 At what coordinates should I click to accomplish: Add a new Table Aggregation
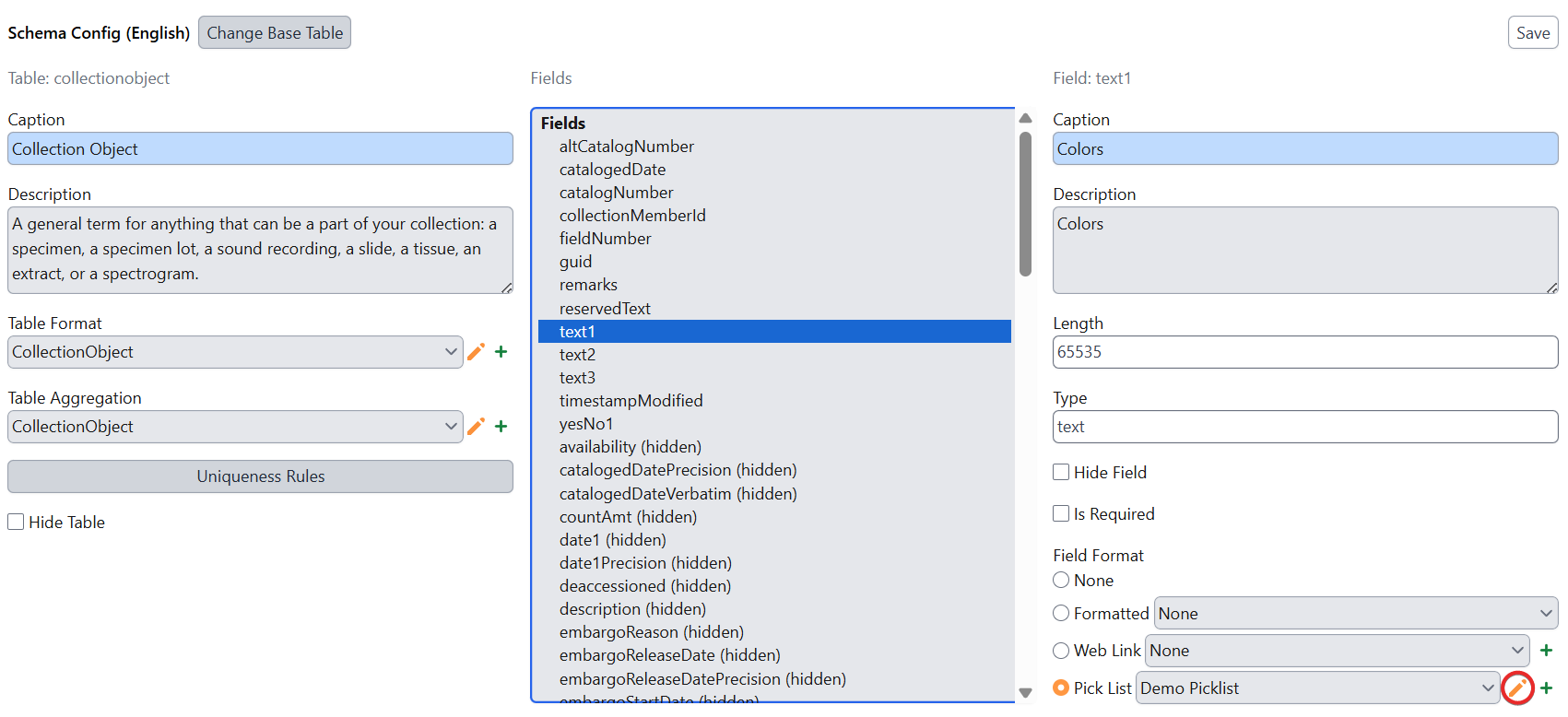[501, 427]
